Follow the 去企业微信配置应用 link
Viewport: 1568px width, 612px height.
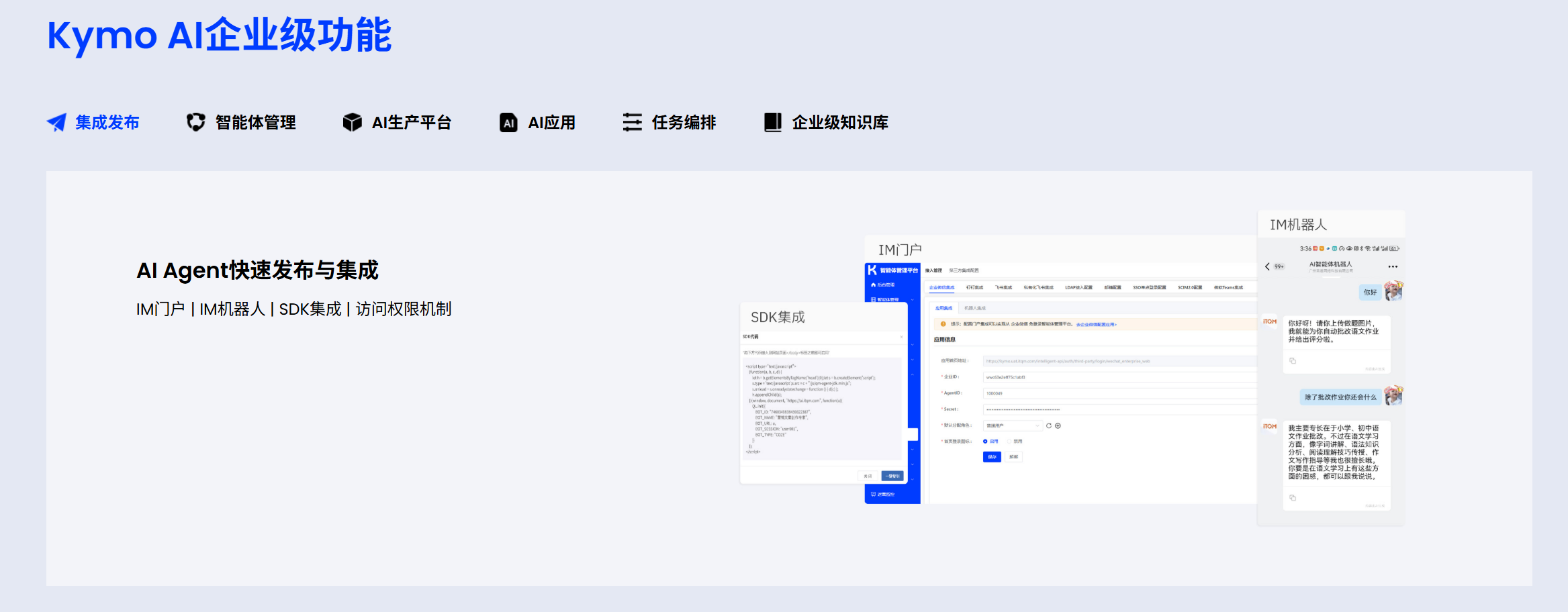tap(1096, 325)
